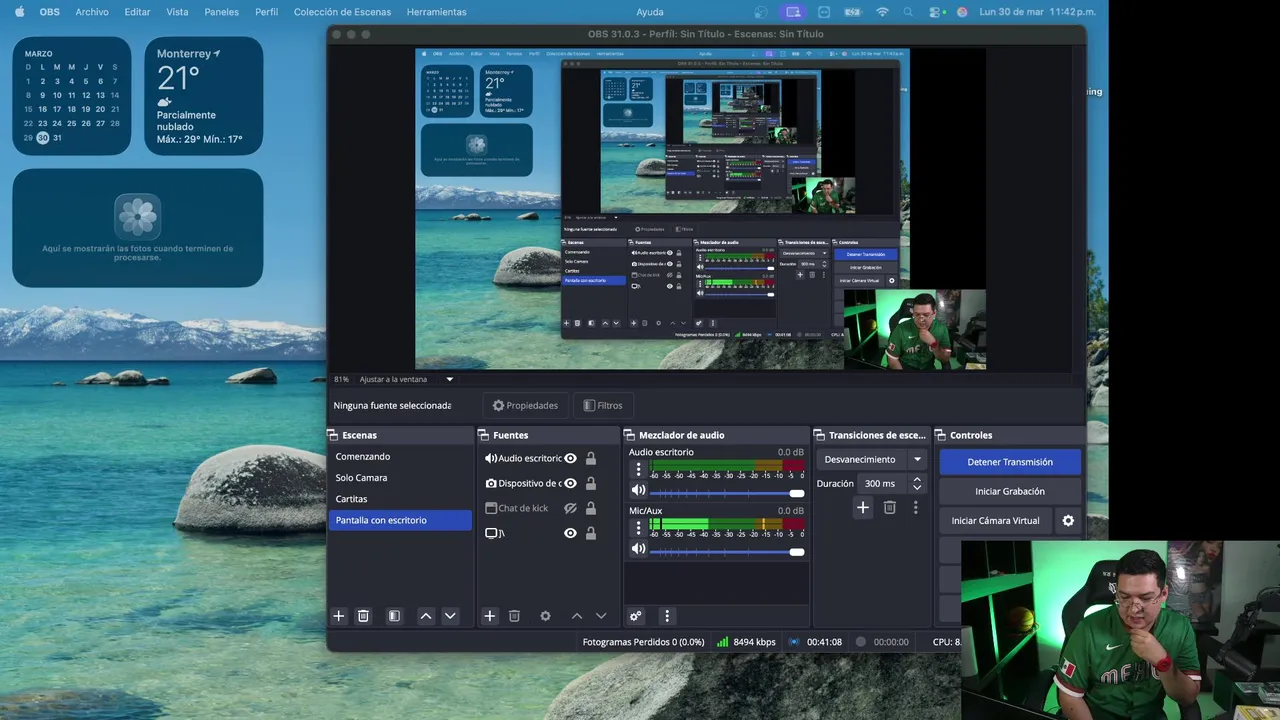Open macOS Control Center icon
Screen dimensions: 1280x720
[935, 12]
